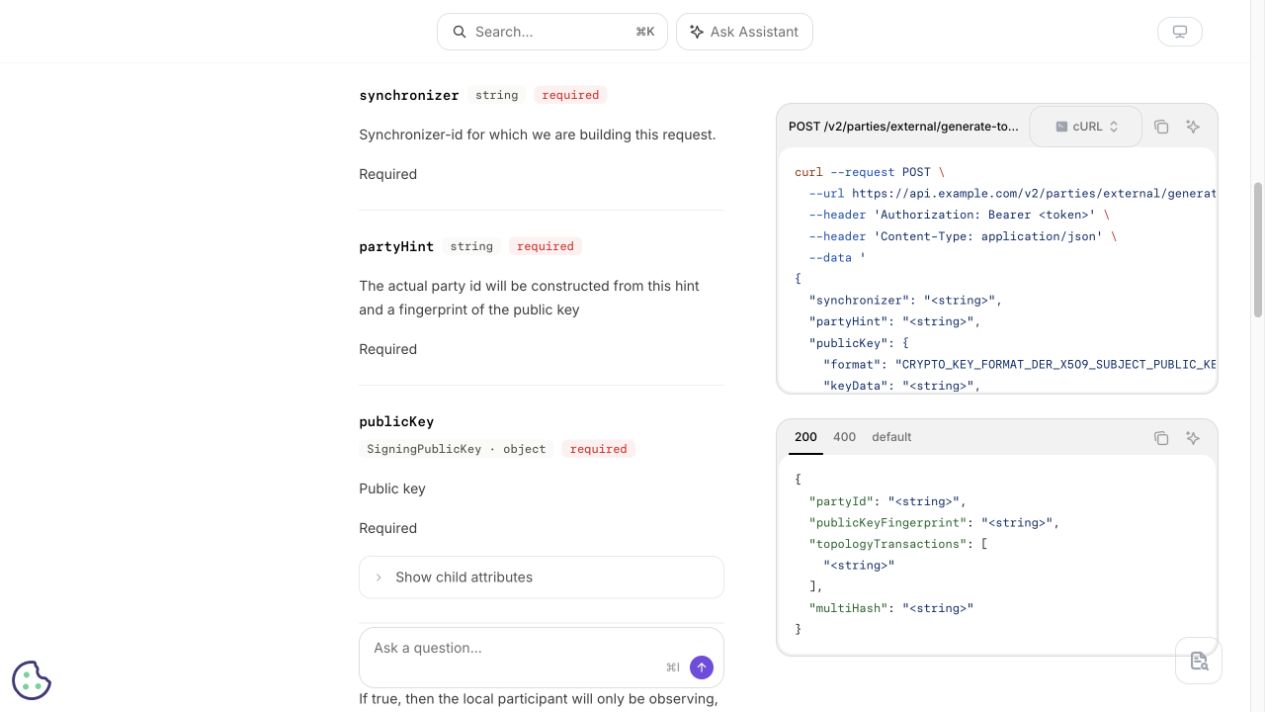Ask AI about the response example

tap(1193, 438)
